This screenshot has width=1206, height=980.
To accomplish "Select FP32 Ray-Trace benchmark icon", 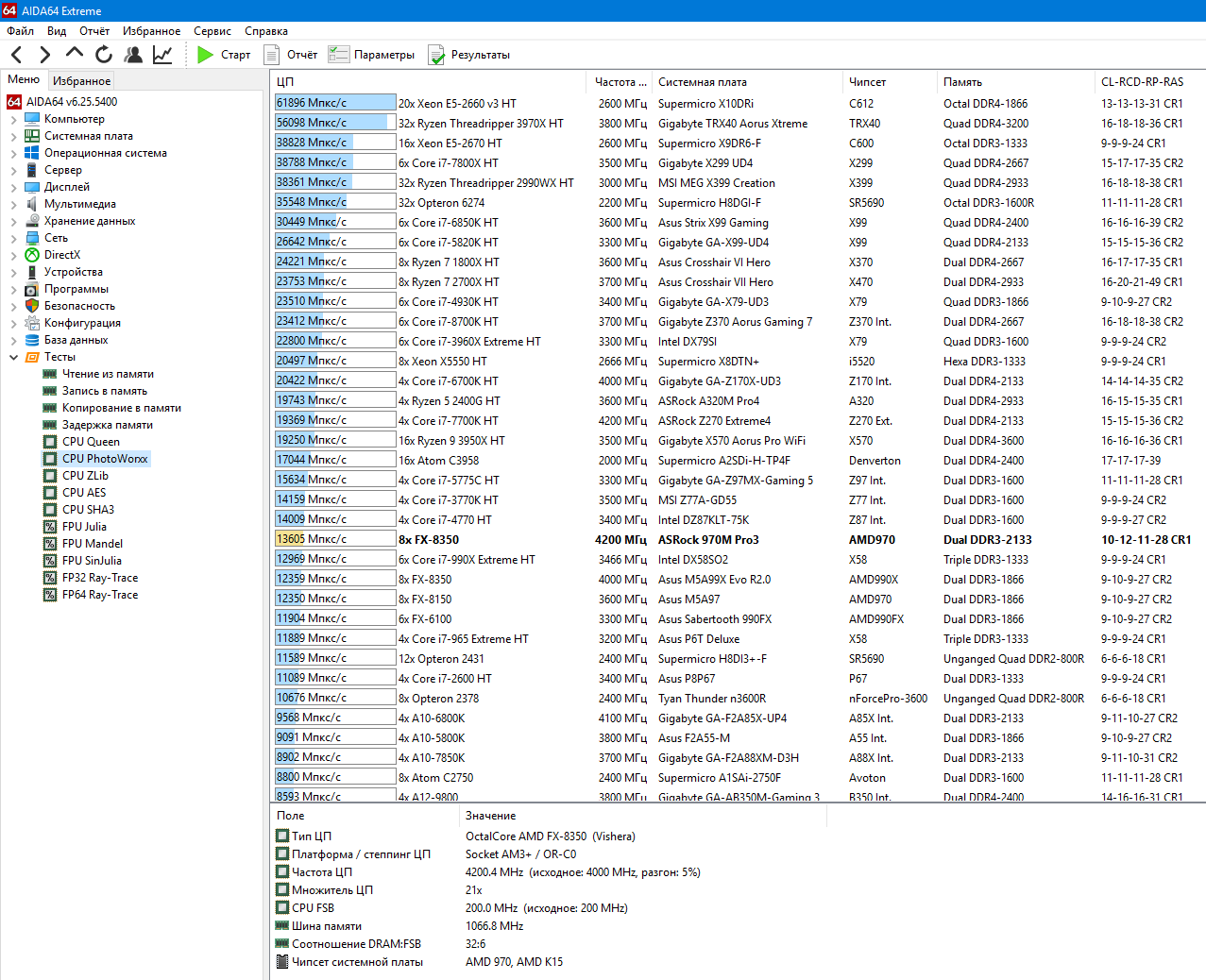I will [x=50, y=578].
